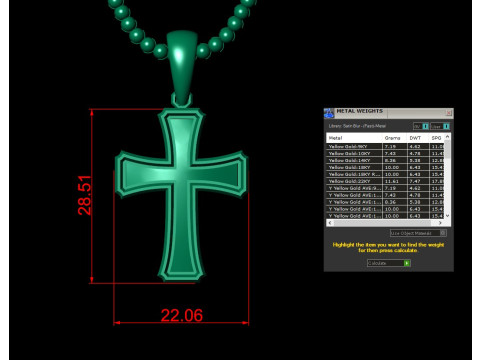Click the 22.06 width dimension label

[x=182, y=315]
